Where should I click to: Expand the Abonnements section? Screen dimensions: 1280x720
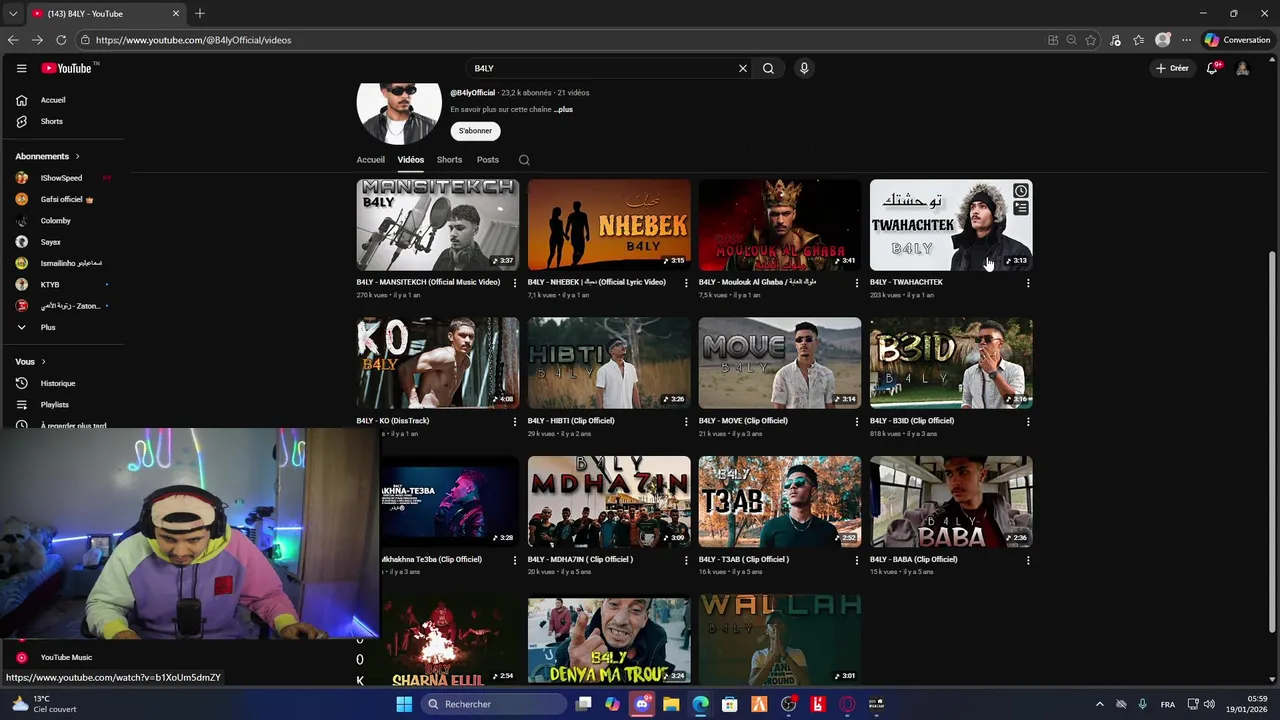click(x=47, y=156)
